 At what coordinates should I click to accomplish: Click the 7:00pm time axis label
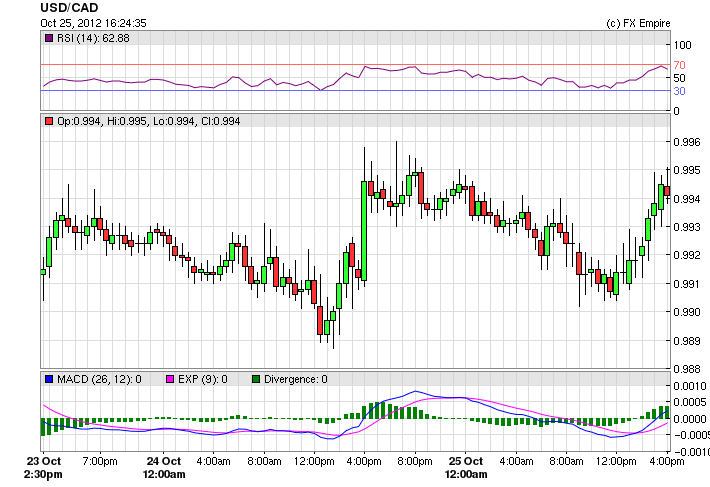tap(100, 461)
